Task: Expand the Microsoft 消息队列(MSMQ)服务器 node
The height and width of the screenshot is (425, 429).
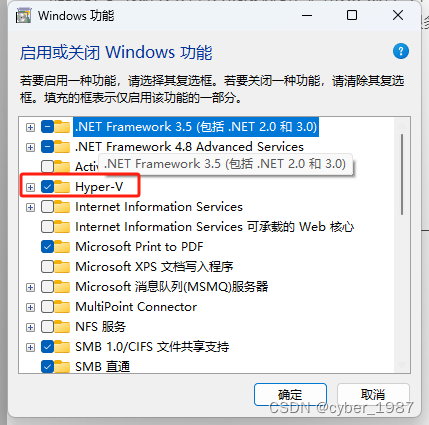Action: (30, 287)
